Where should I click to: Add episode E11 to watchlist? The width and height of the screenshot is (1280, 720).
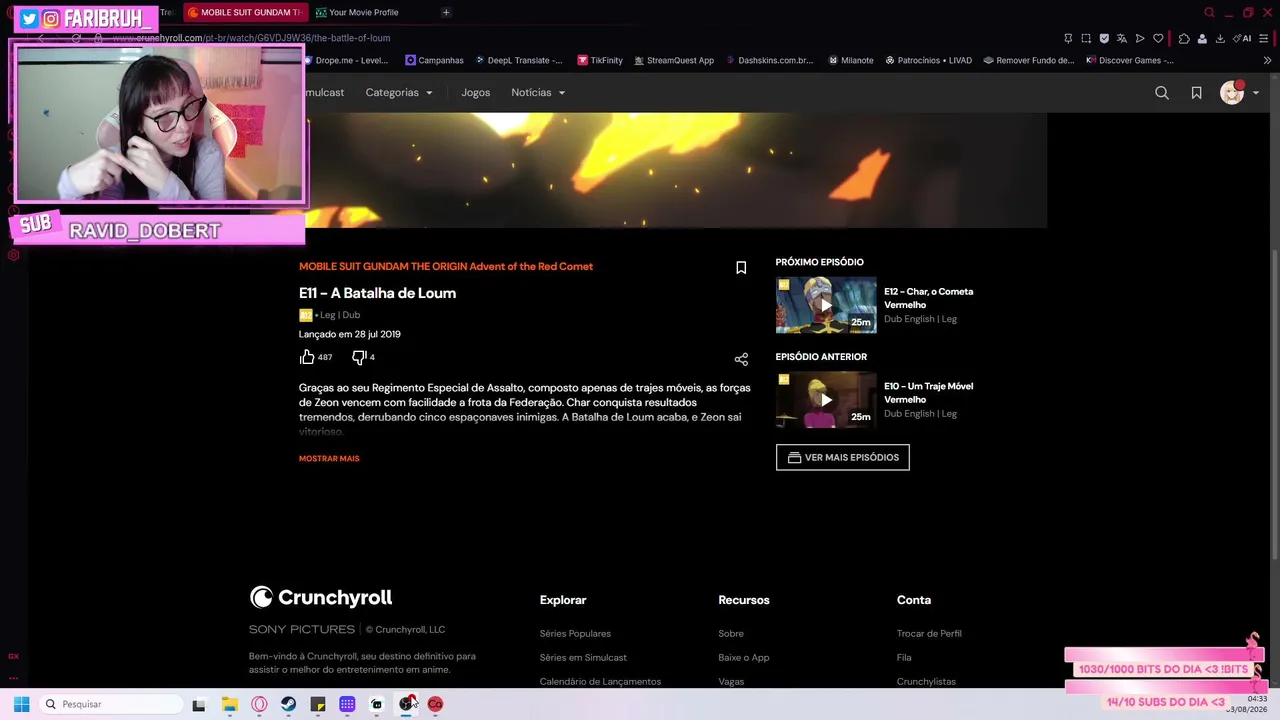[741, 268]
